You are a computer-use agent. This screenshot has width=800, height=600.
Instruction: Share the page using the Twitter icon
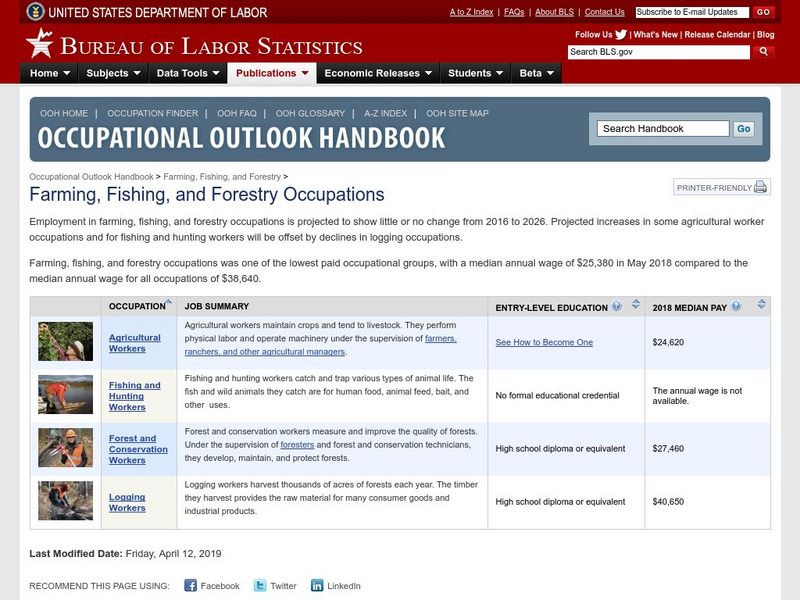pos(260,585)
